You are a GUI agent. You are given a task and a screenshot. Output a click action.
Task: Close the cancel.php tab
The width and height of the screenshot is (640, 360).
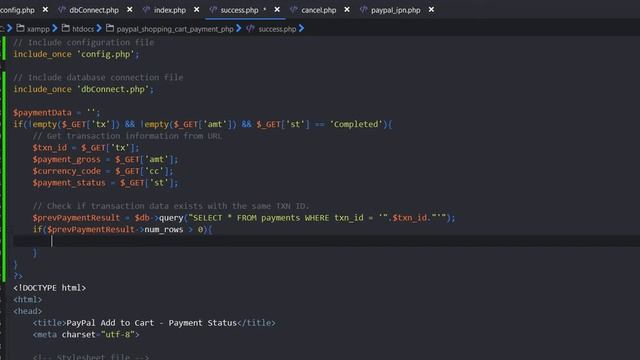coord(347,9)
